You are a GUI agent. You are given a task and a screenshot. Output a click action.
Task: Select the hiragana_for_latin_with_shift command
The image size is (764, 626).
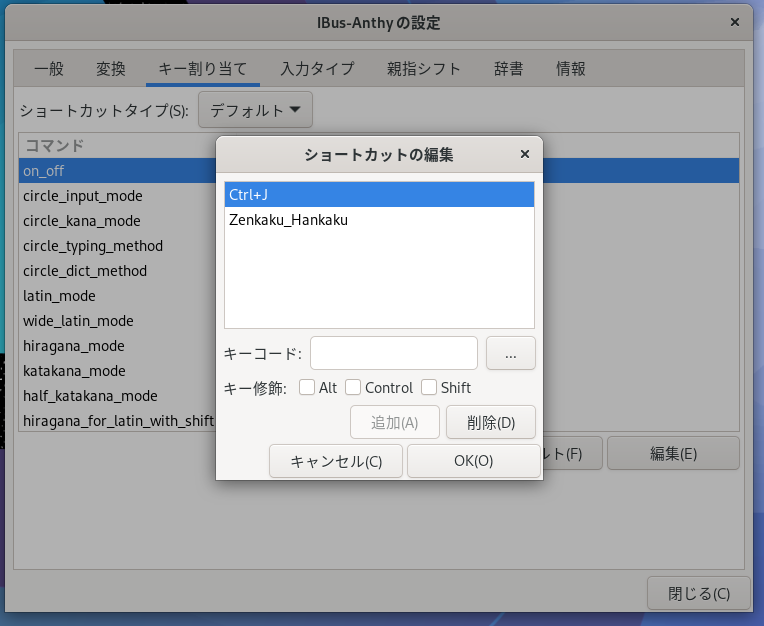point(117,420)
